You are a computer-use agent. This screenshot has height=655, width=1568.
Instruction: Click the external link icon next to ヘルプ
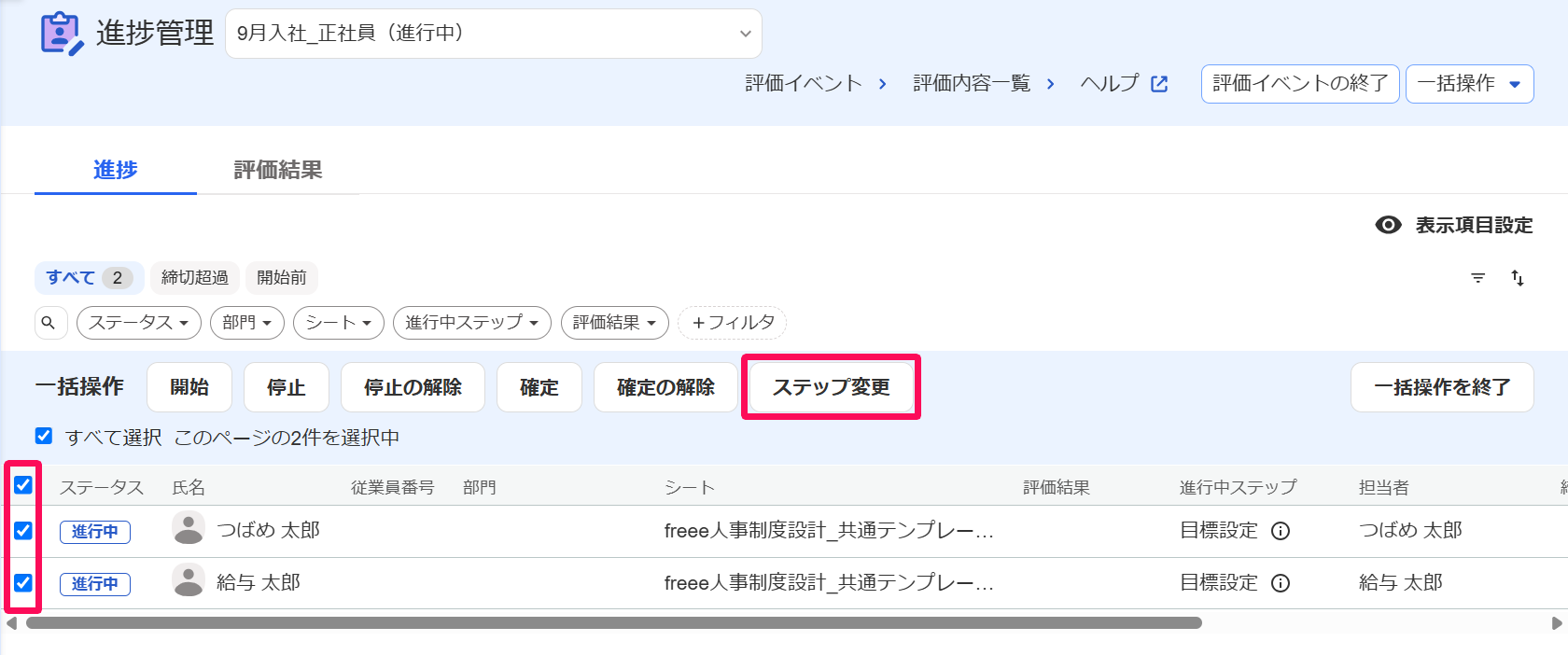pos(1159,84)
